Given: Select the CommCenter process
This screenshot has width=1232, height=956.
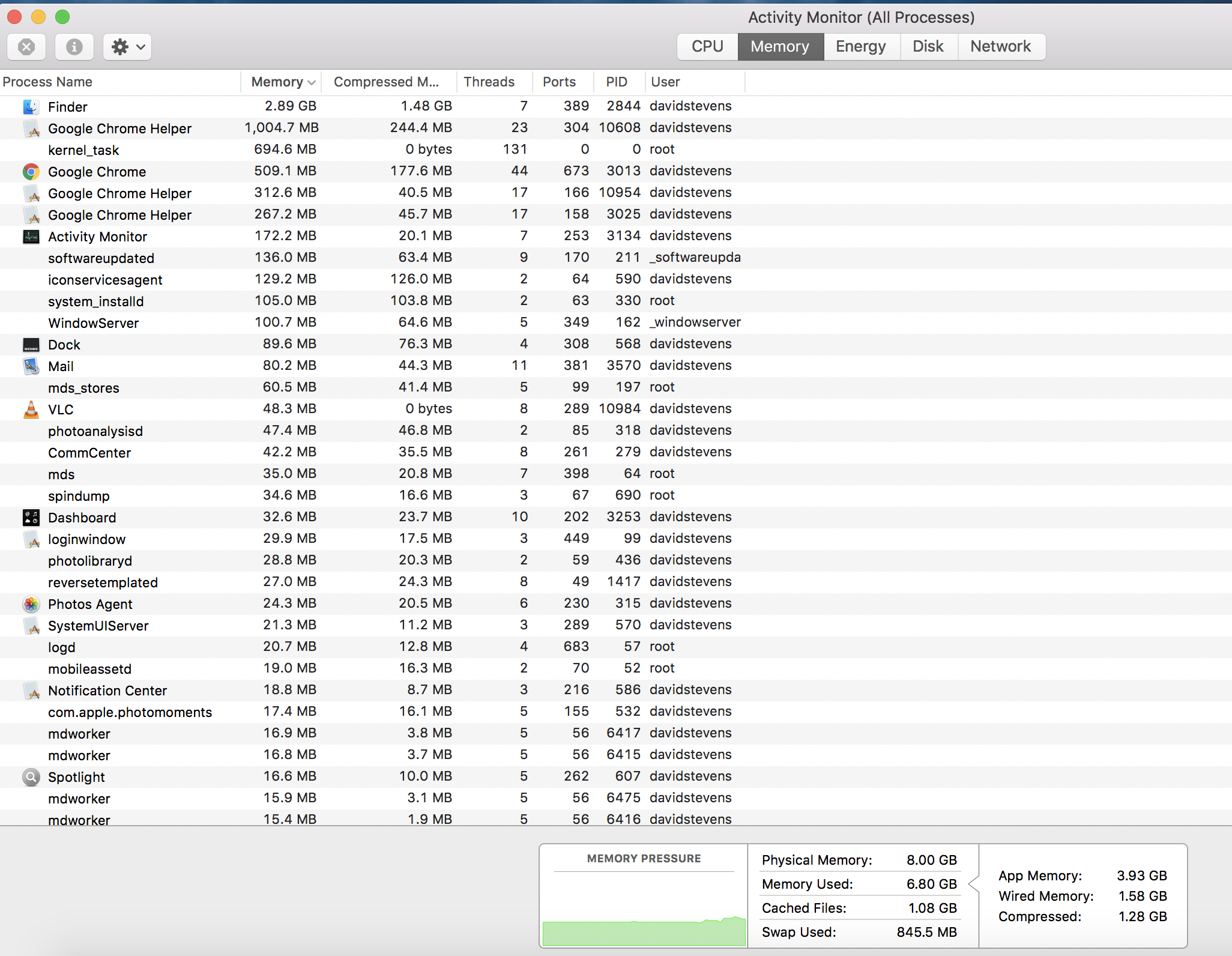Looking at the screenshot, I should pos(616,452).
